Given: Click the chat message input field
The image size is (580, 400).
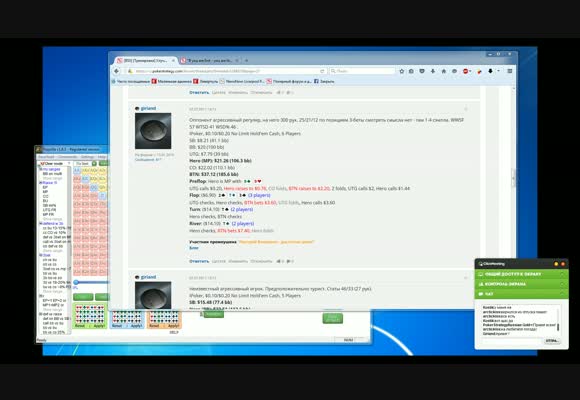Looking at the screenshot, I should click(x=512, y=341).
